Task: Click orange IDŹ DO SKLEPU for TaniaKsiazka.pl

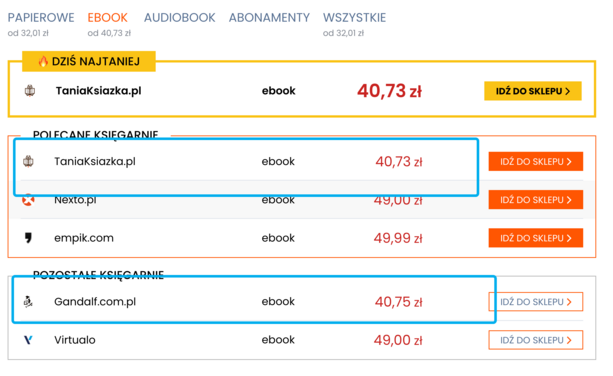Action: [536, 161]
